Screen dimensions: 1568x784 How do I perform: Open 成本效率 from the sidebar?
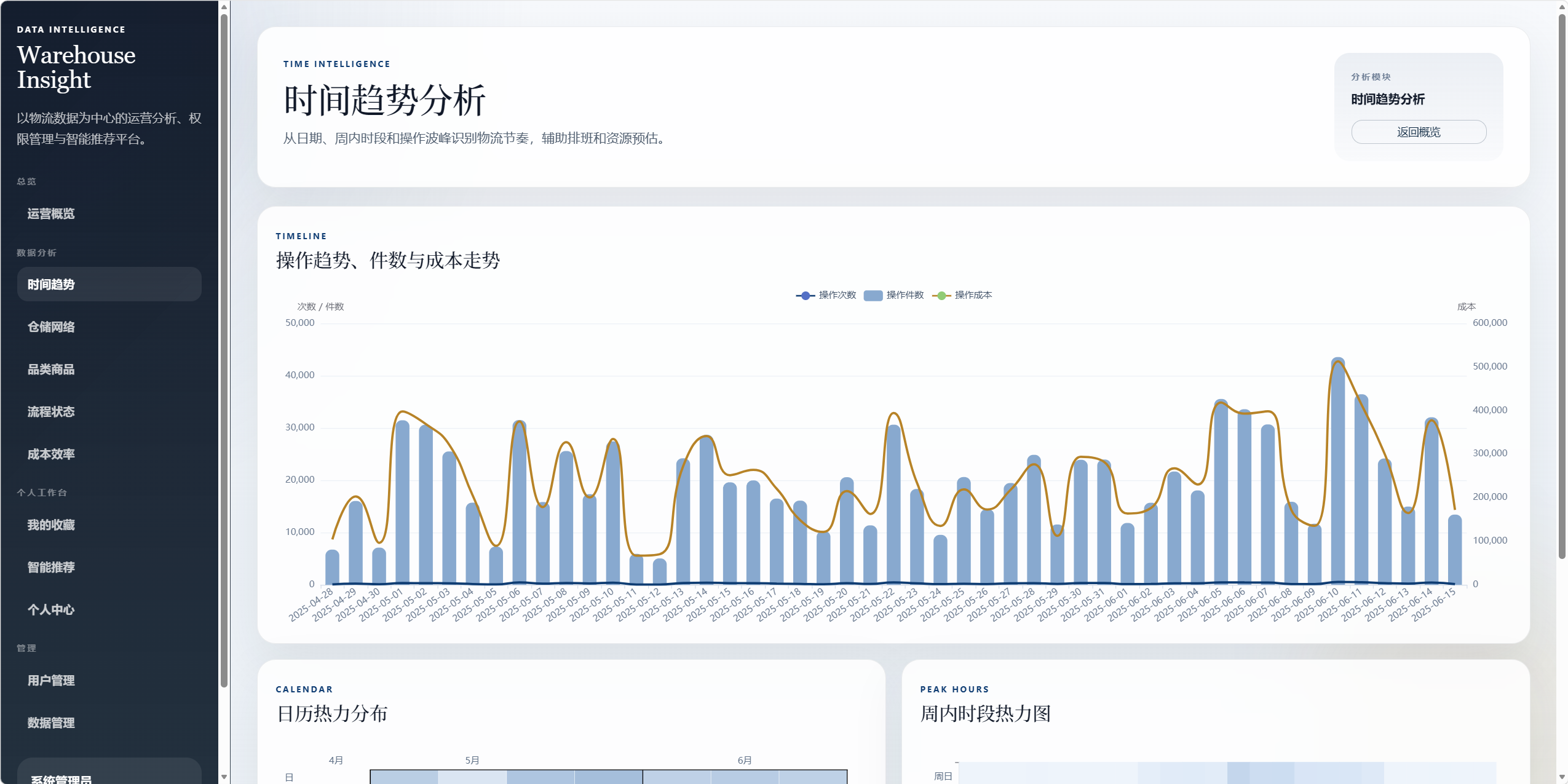51,454
